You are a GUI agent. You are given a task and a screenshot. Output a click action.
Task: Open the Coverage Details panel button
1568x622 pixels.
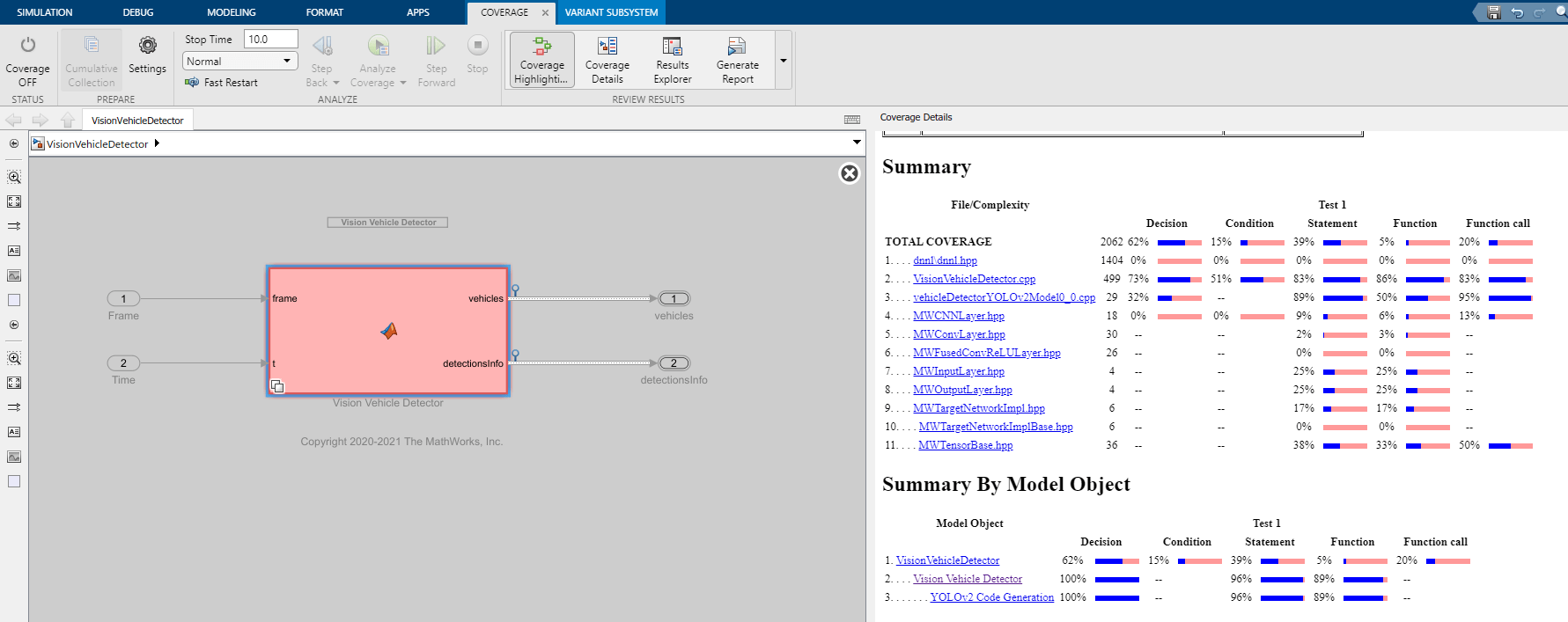click(x=607, y=60)
